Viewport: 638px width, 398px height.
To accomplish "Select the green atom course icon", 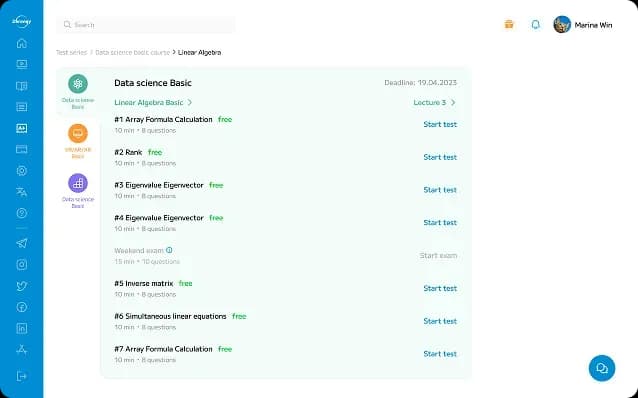I will pos(78,84).
